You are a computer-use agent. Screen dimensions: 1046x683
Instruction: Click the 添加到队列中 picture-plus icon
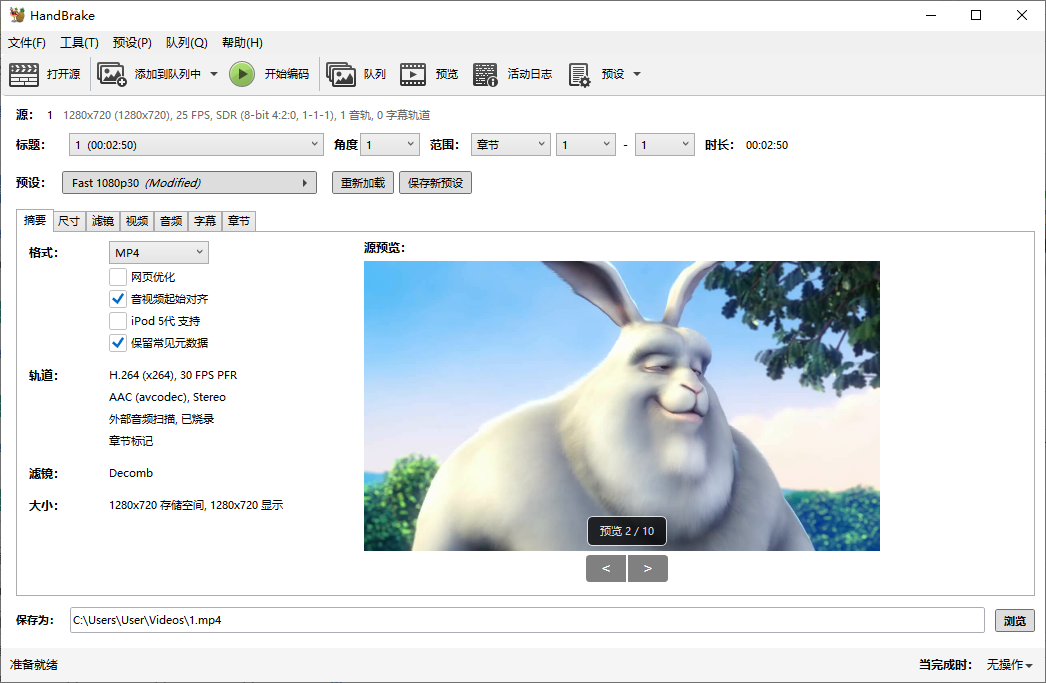(111, 74)
